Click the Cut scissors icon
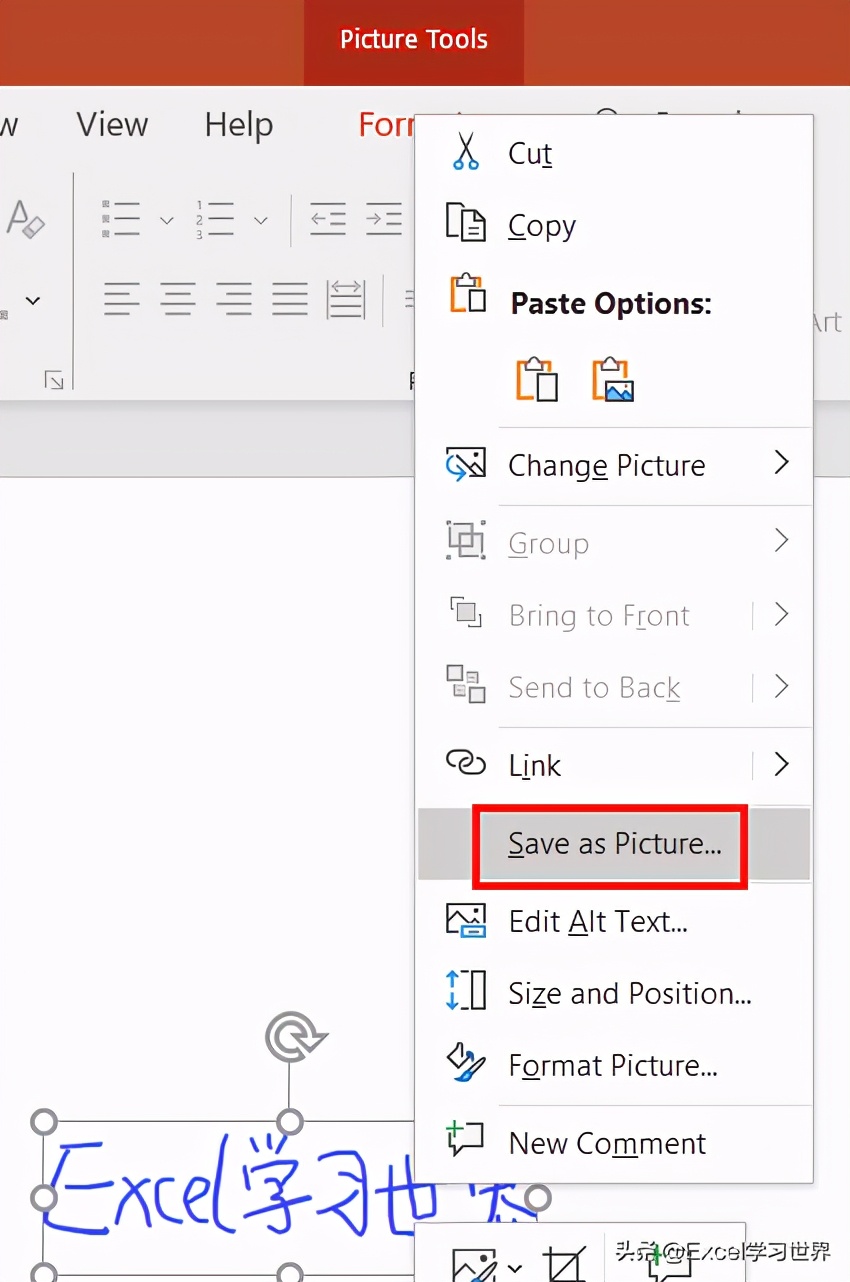Viewport: 850px width, 1282px height. click(465, 152)
